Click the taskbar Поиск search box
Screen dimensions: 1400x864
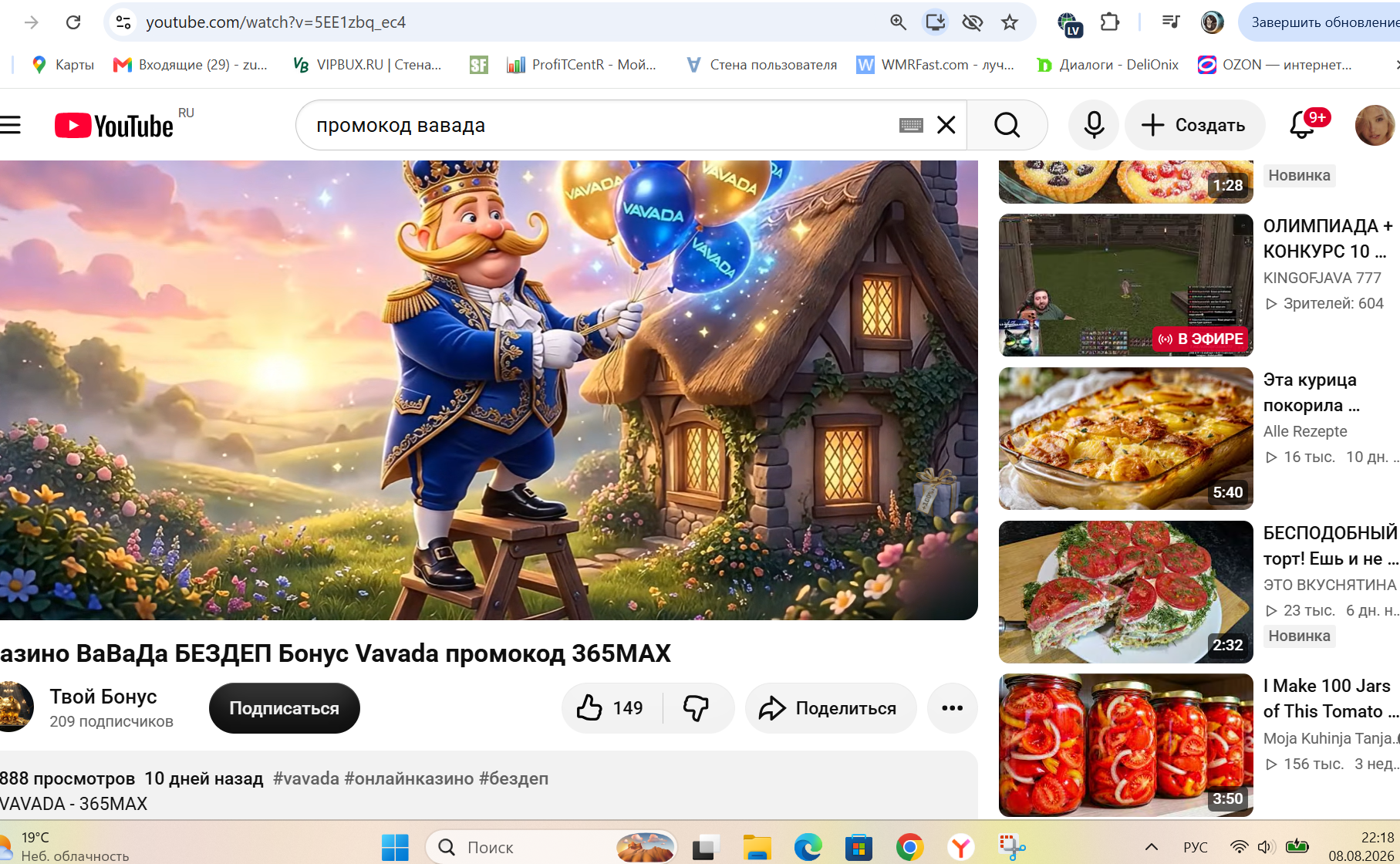click(x=551, y=848)
